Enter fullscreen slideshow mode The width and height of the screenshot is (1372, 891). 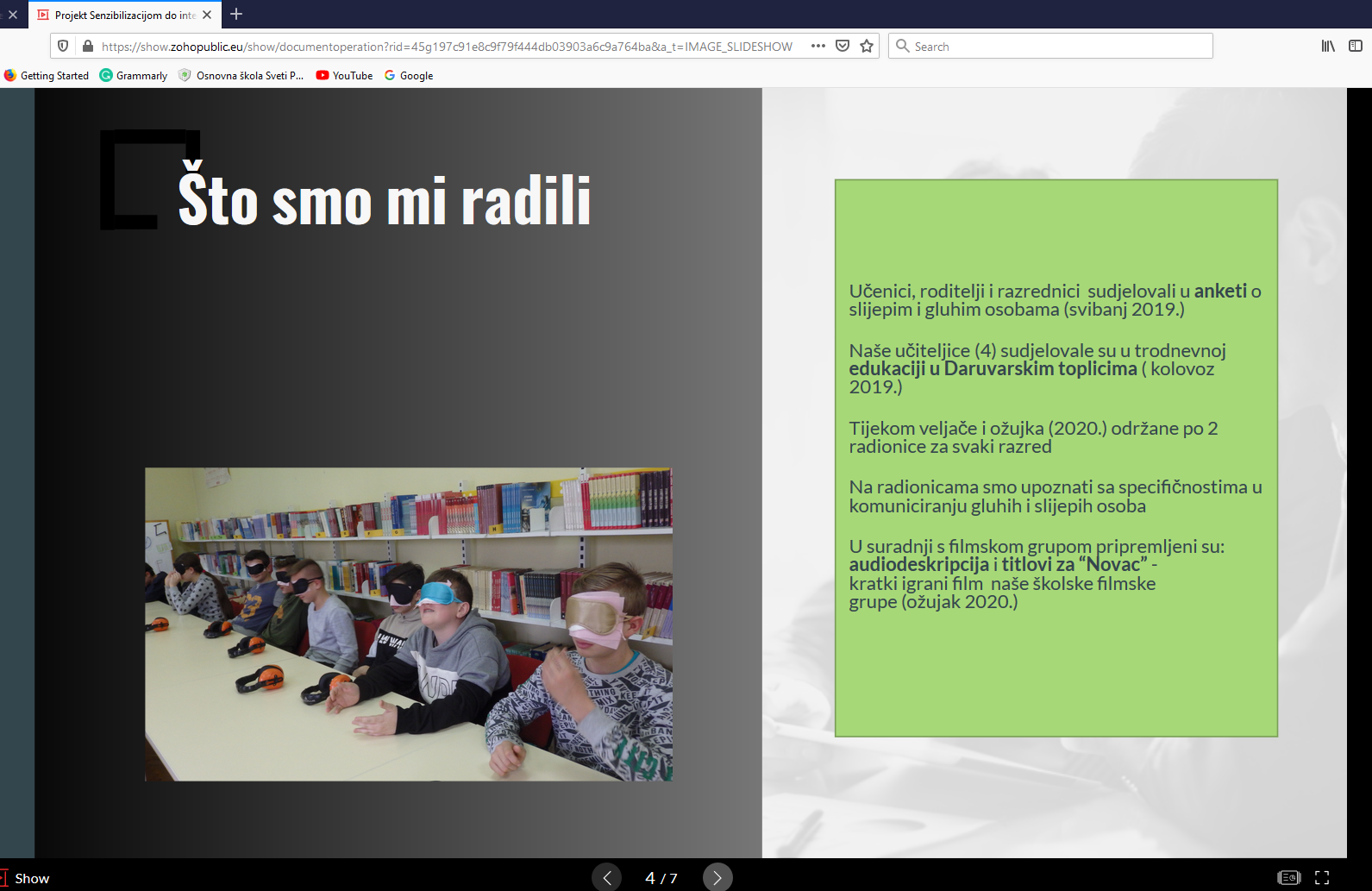coord(1321,877)
